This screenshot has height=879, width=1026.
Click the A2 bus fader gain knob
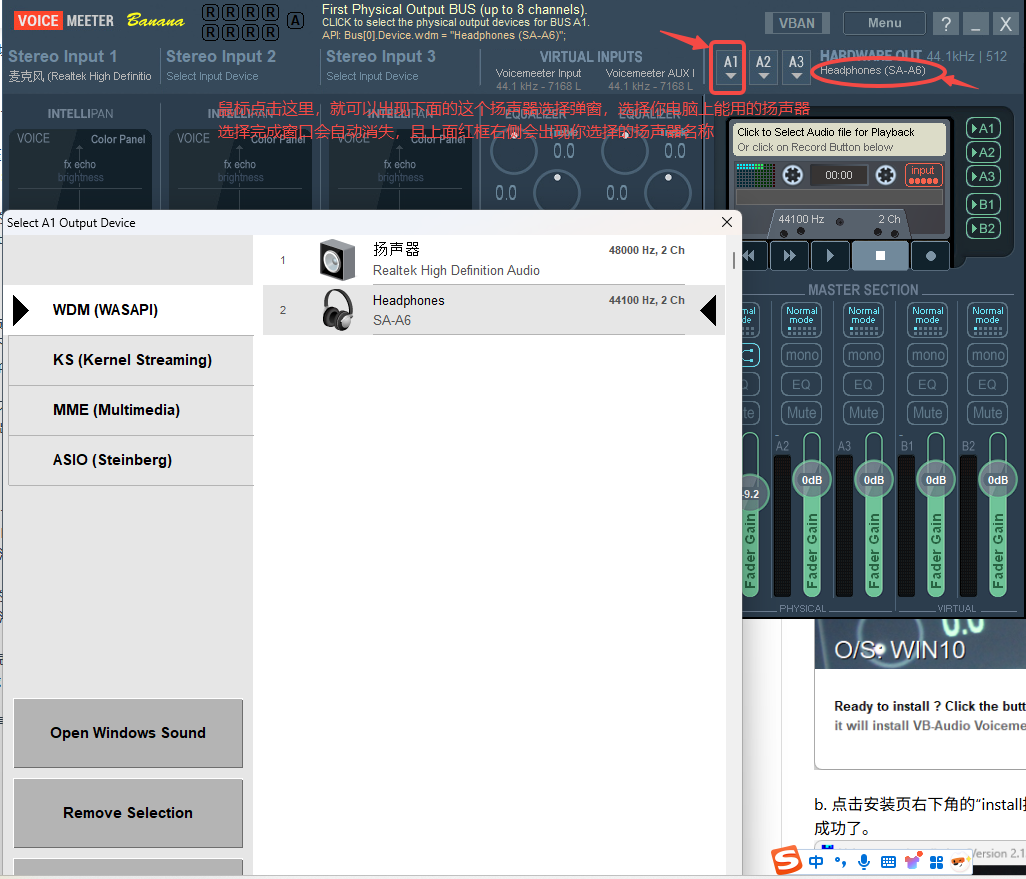tap(811, 480)
